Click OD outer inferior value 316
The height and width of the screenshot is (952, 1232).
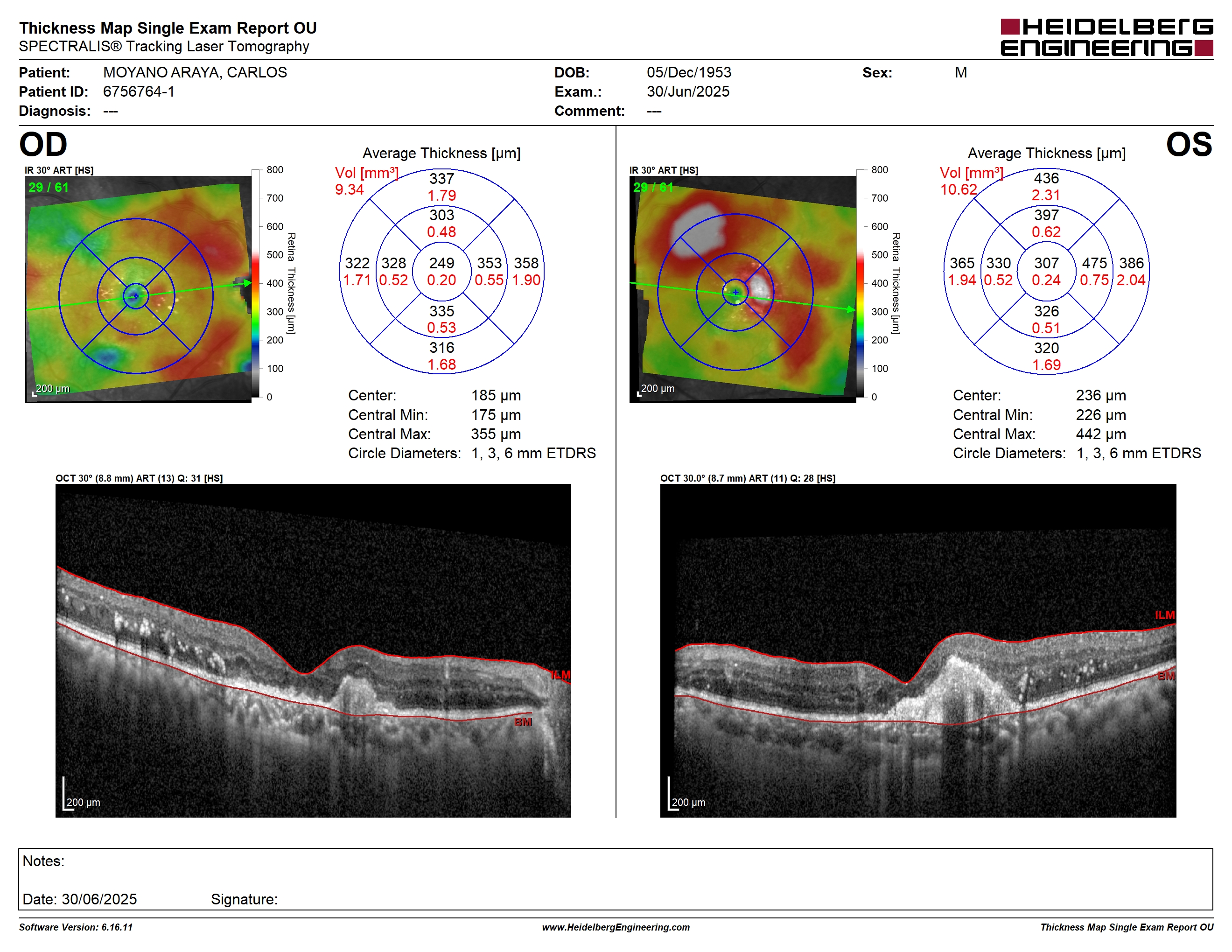tap(441, 347)
